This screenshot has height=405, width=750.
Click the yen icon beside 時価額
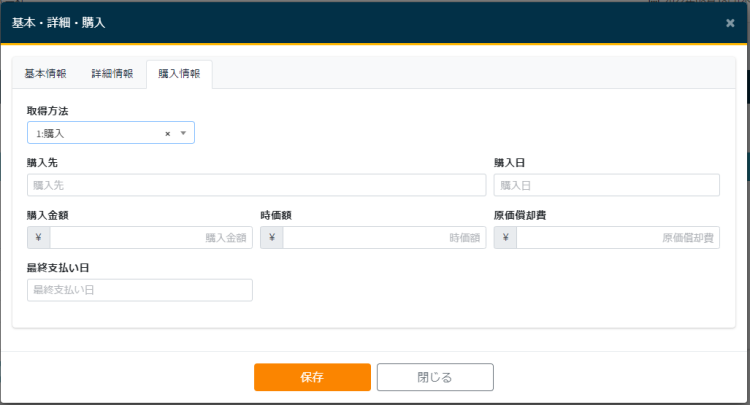271,238
